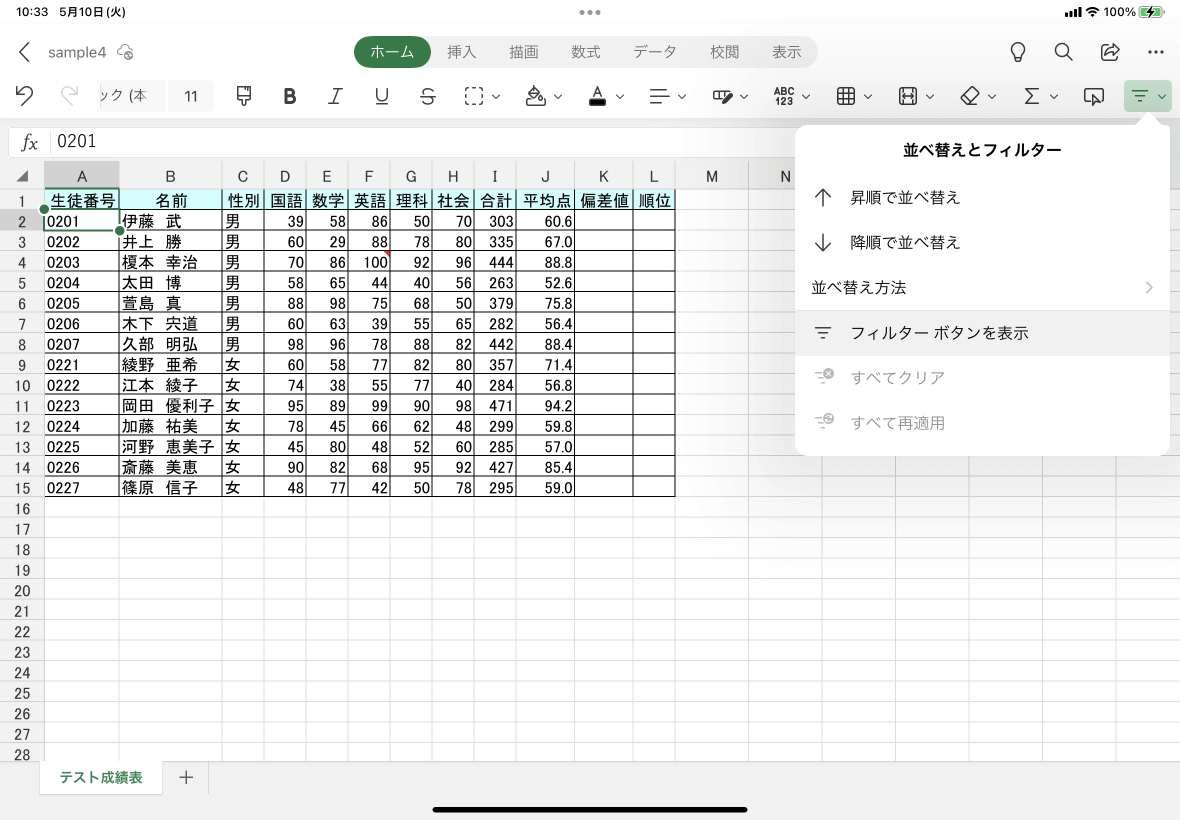Open the 校閲 tab
The image size is (1180, 820).
pos(725,52)
